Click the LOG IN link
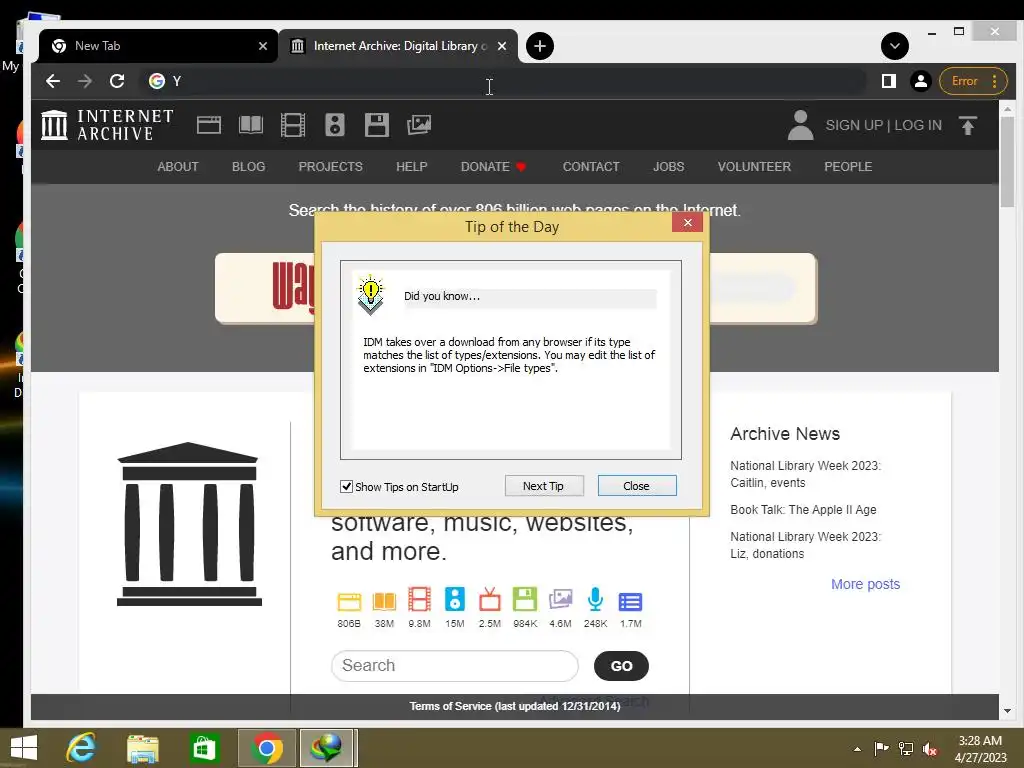 (918, 125)
